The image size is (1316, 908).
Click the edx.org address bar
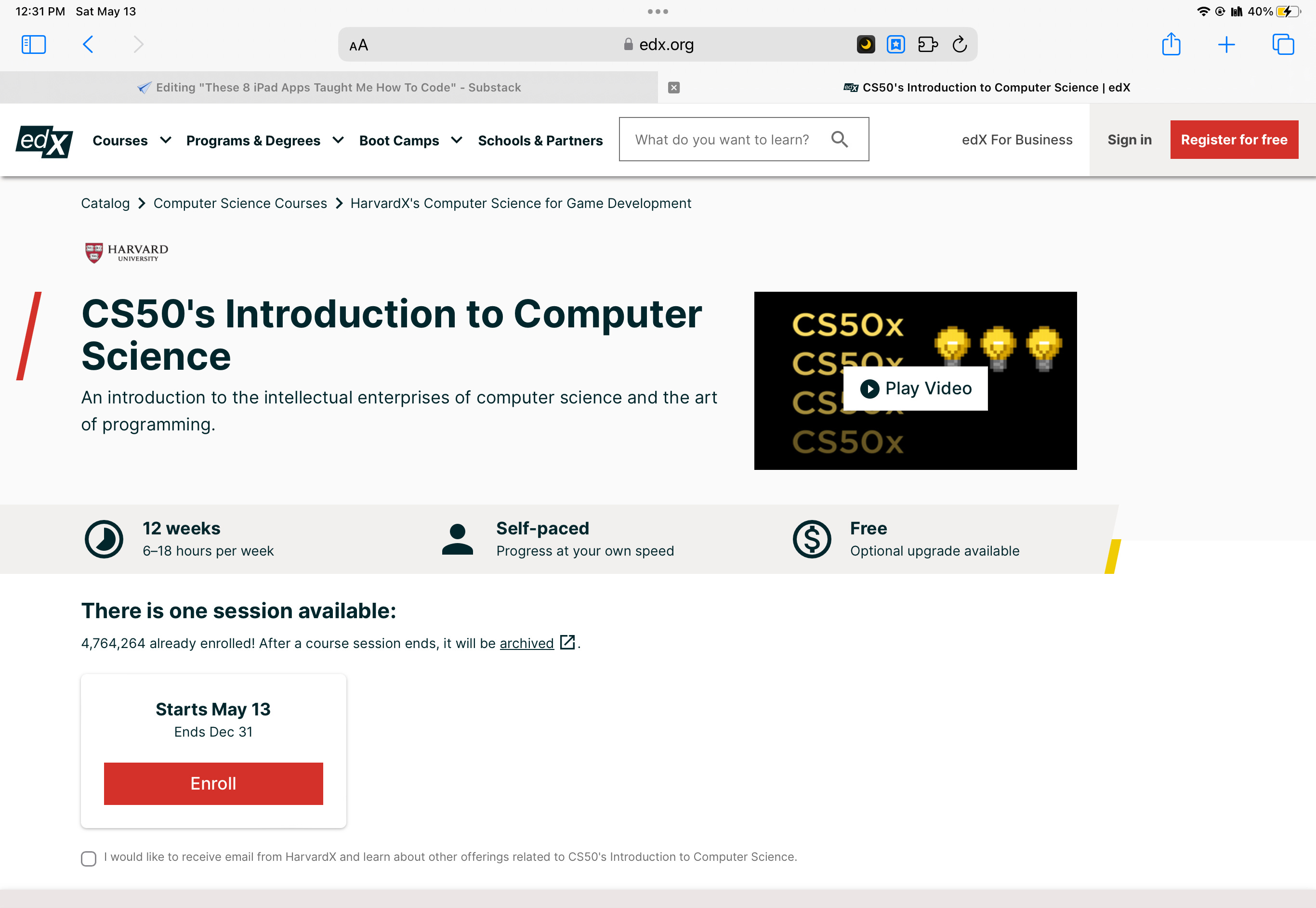pos(658,44)
